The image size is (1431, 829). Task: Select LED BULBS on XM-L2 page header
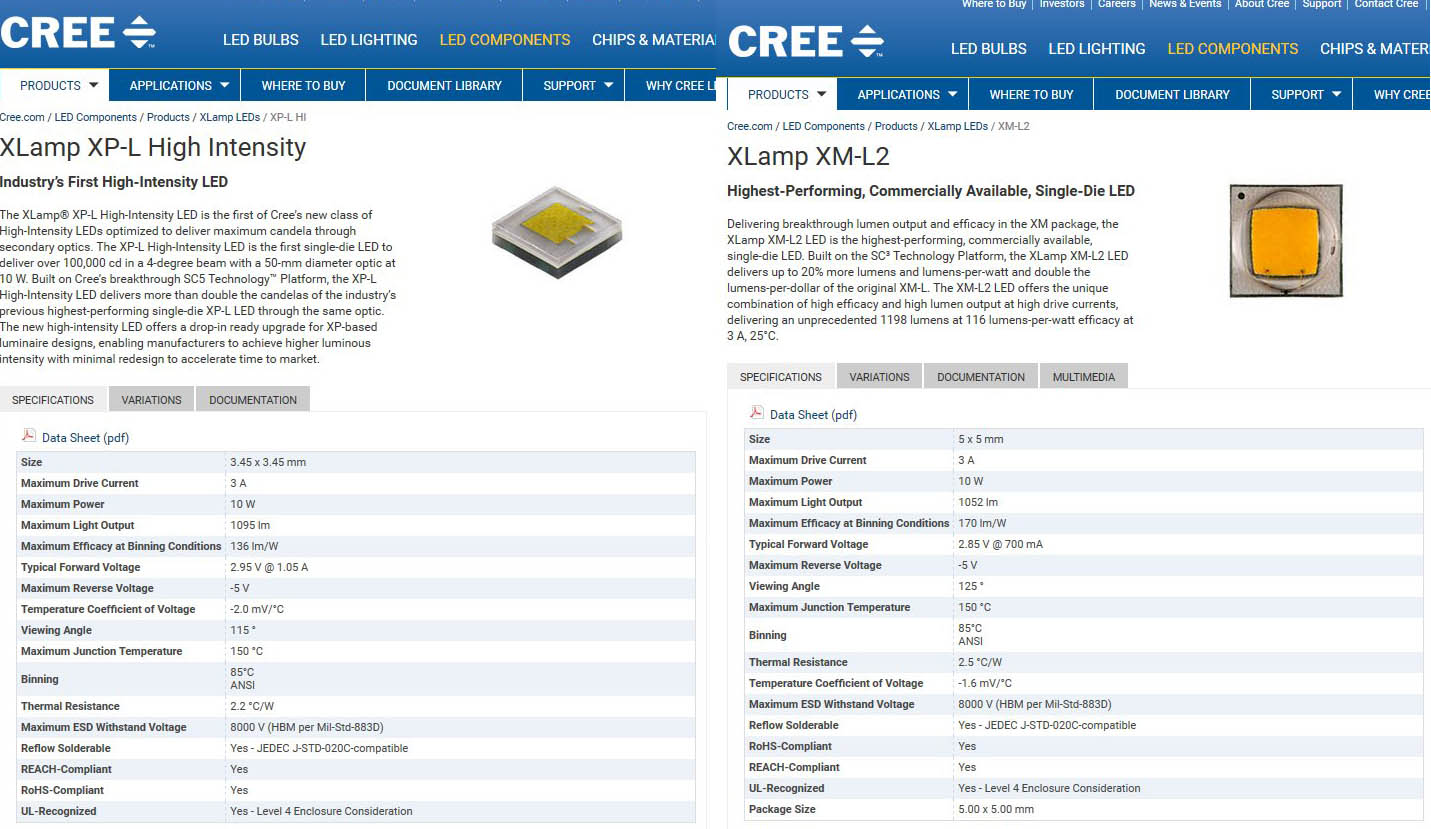(989, 49)
